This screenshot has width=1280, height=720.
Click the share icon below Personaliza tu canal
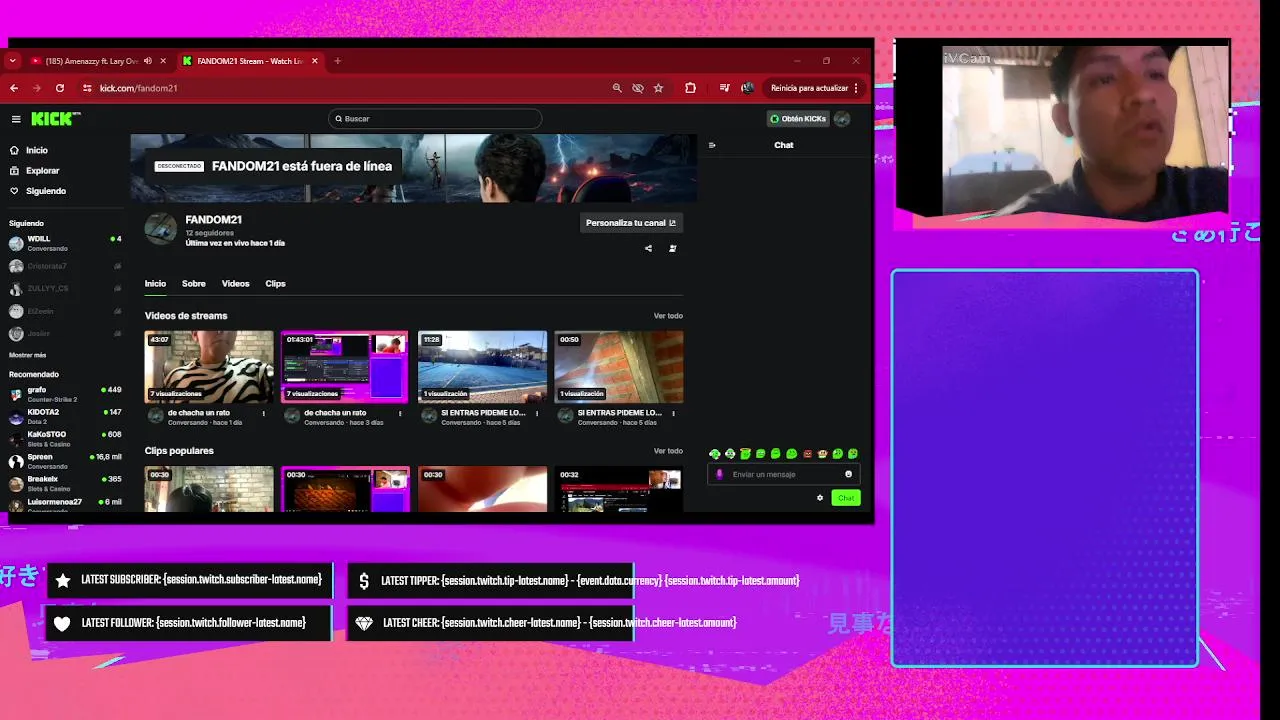click(648, 248)
